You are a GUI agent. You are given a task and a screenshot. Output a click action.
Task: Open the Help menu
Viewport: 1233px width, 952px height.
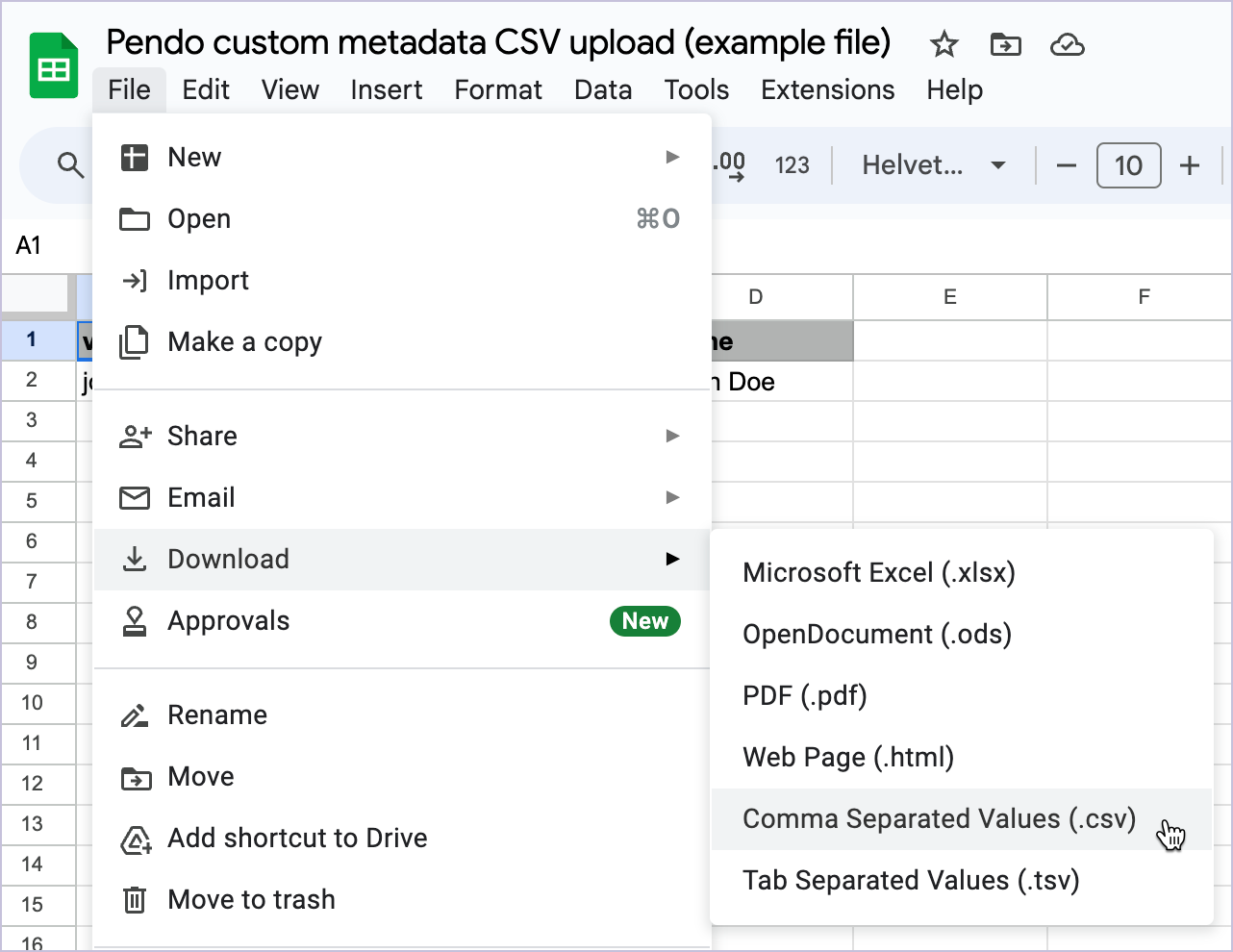955,90
